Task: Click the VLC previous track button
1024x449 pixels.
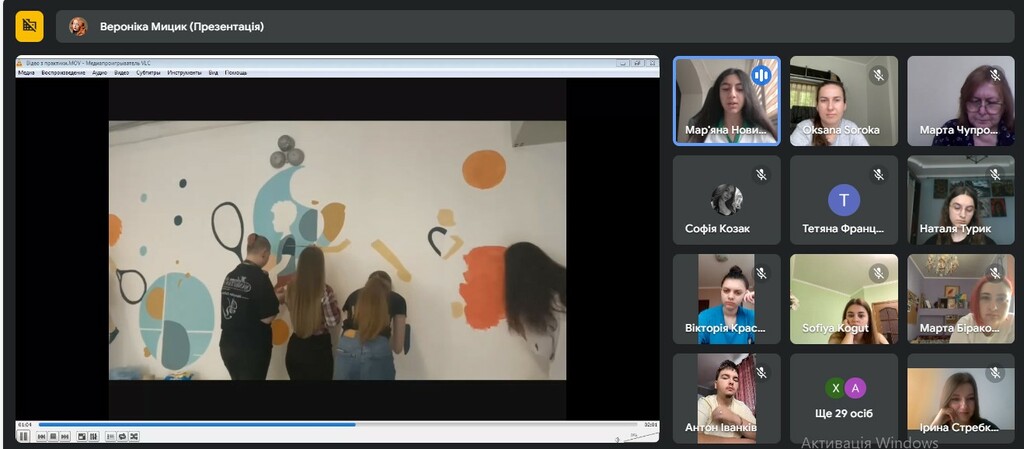Action: pos(41,436)
